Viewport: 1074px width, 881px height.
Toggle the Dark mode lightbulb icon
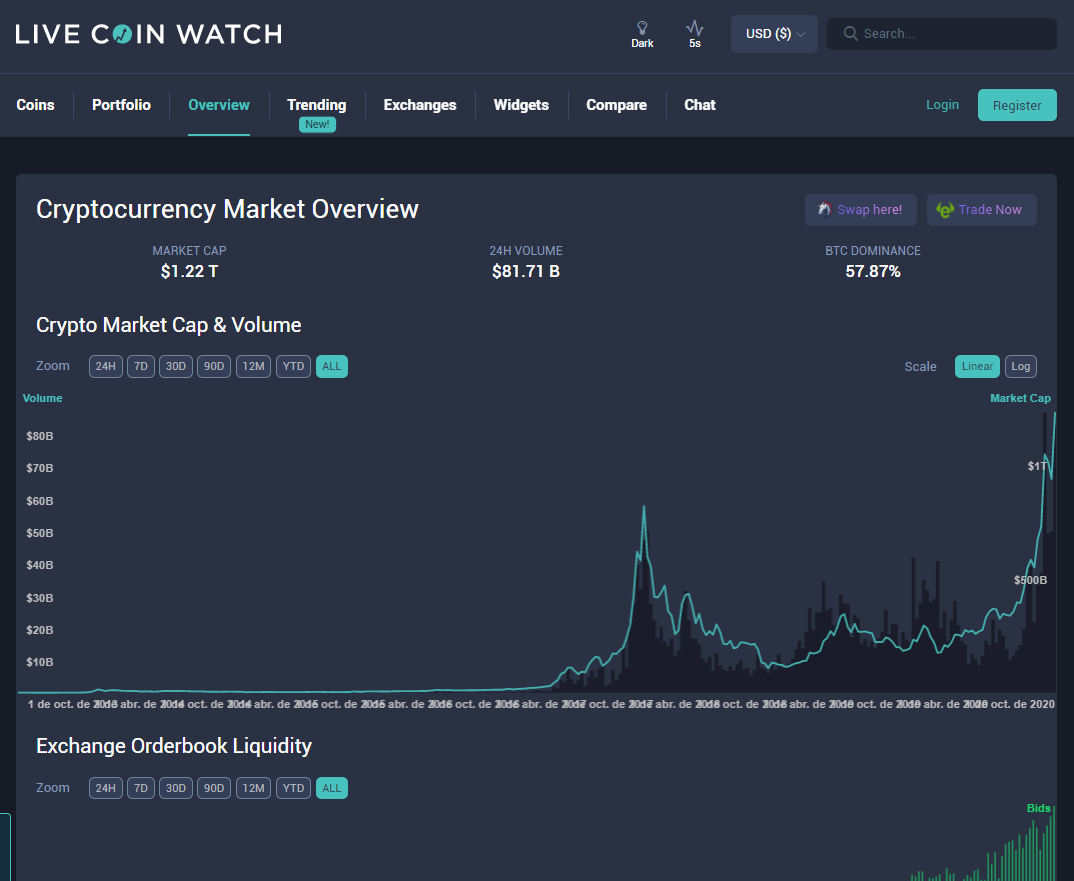click(x=642, y=28)
